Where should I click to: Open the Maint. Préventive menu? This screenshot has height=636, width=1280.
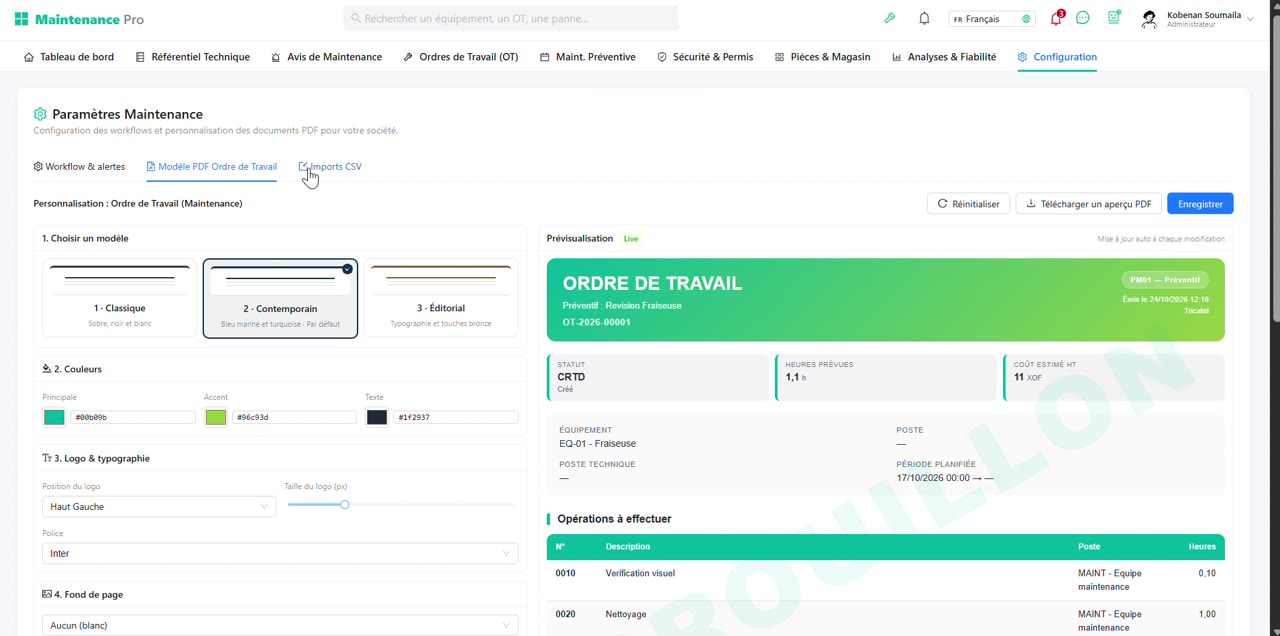[588, 57]
